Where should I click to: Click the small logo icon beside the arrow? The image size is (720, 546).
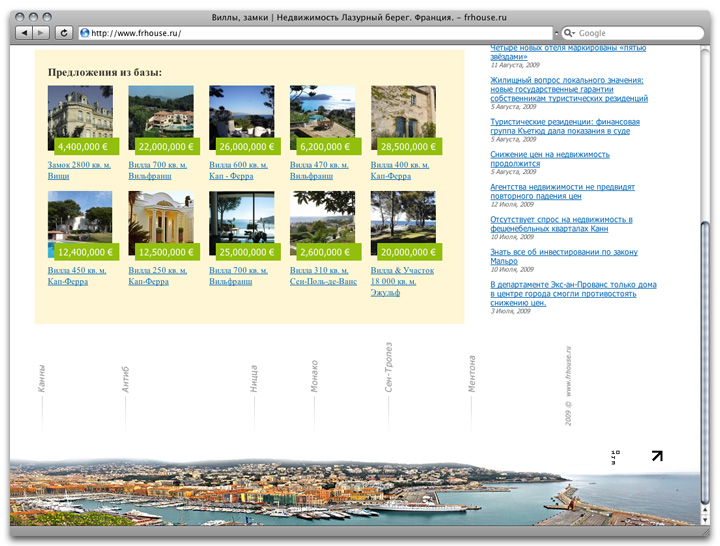[x=614, y=457]
